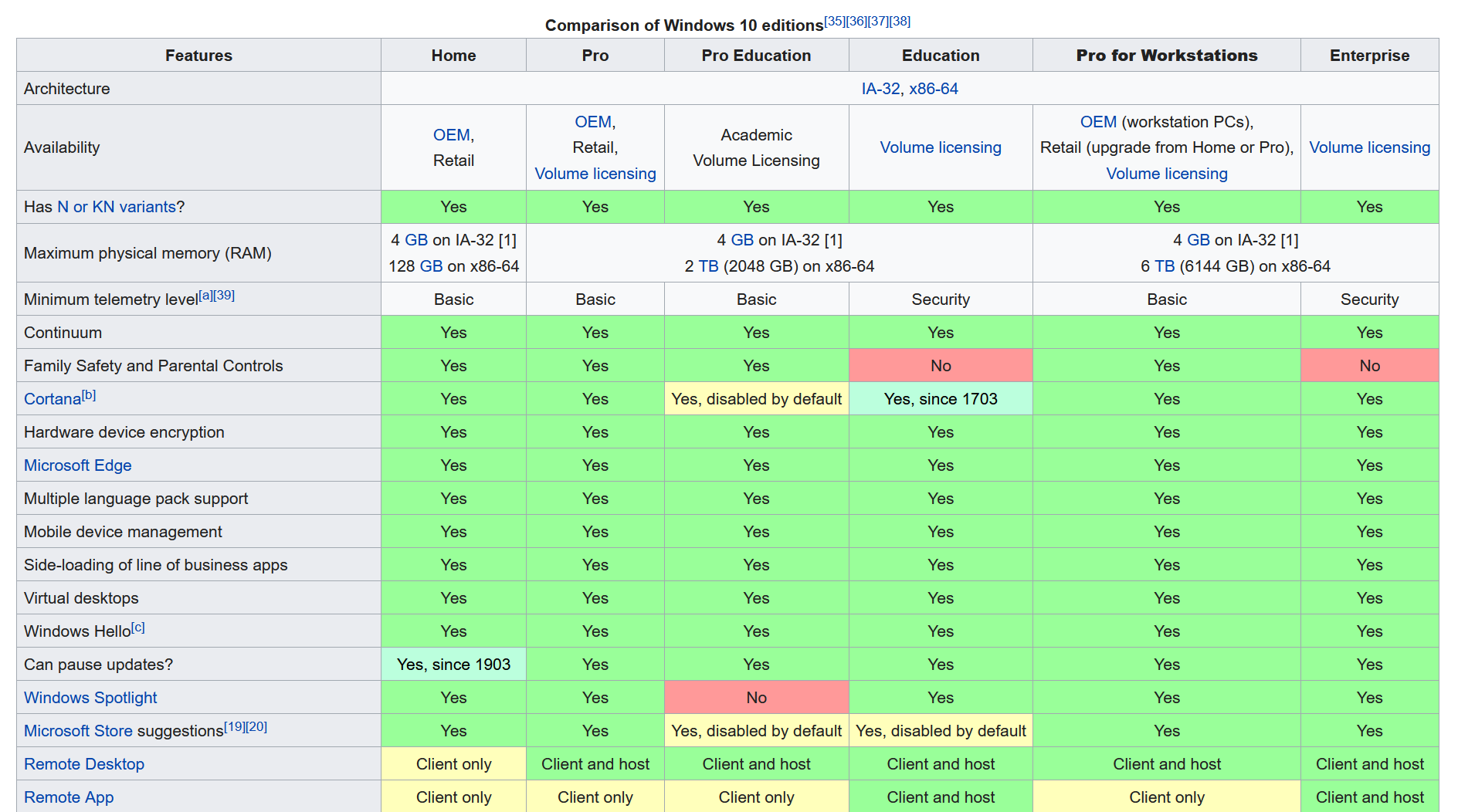Click the TB link in 6 TB (6144 GB)
The height and width of the screenshot is (812, 1458).
(x=1165, y=266)
